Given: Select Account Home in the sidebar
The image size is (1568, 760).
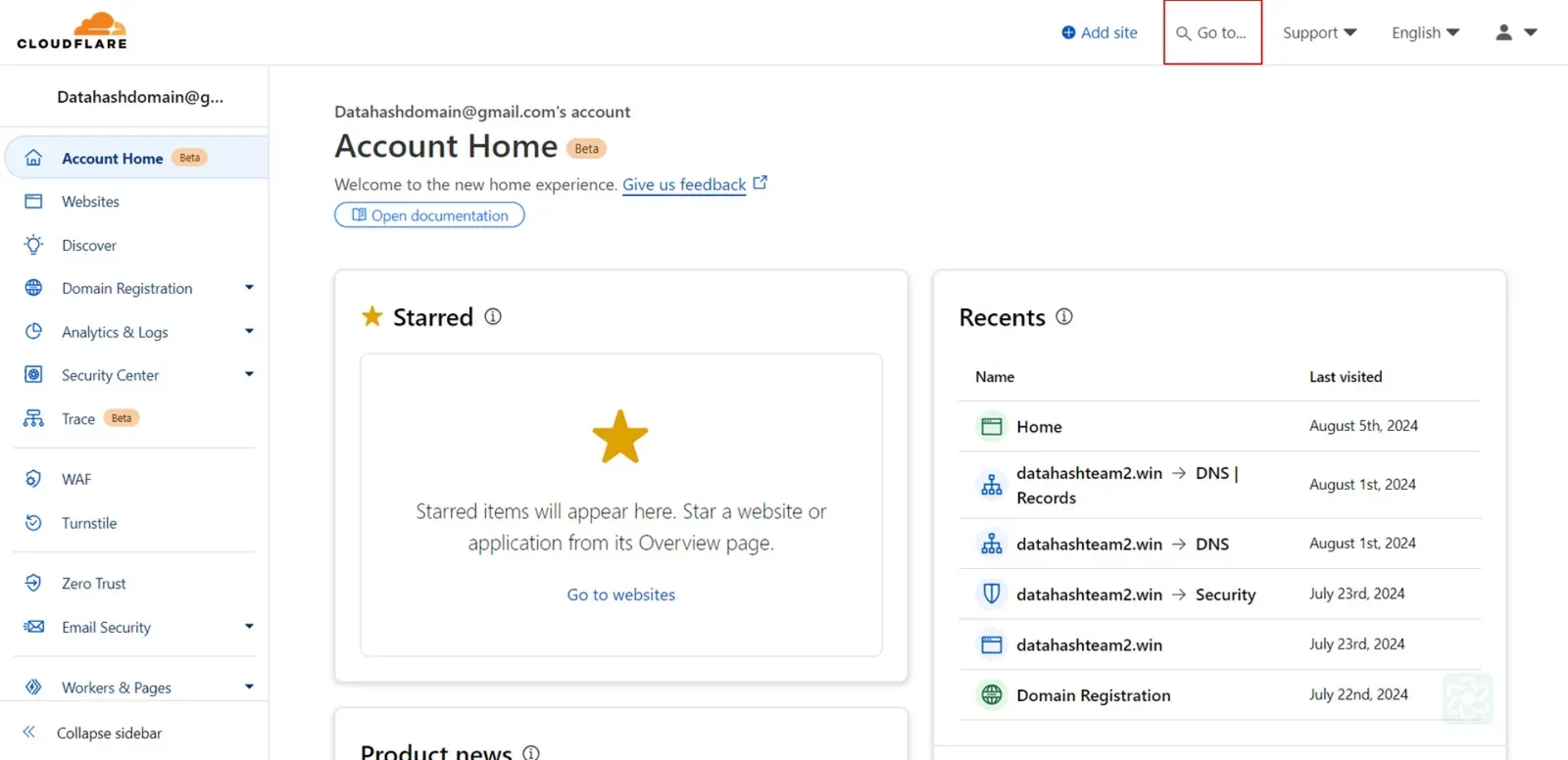Looking at the screenshot, I should point(136,158).
